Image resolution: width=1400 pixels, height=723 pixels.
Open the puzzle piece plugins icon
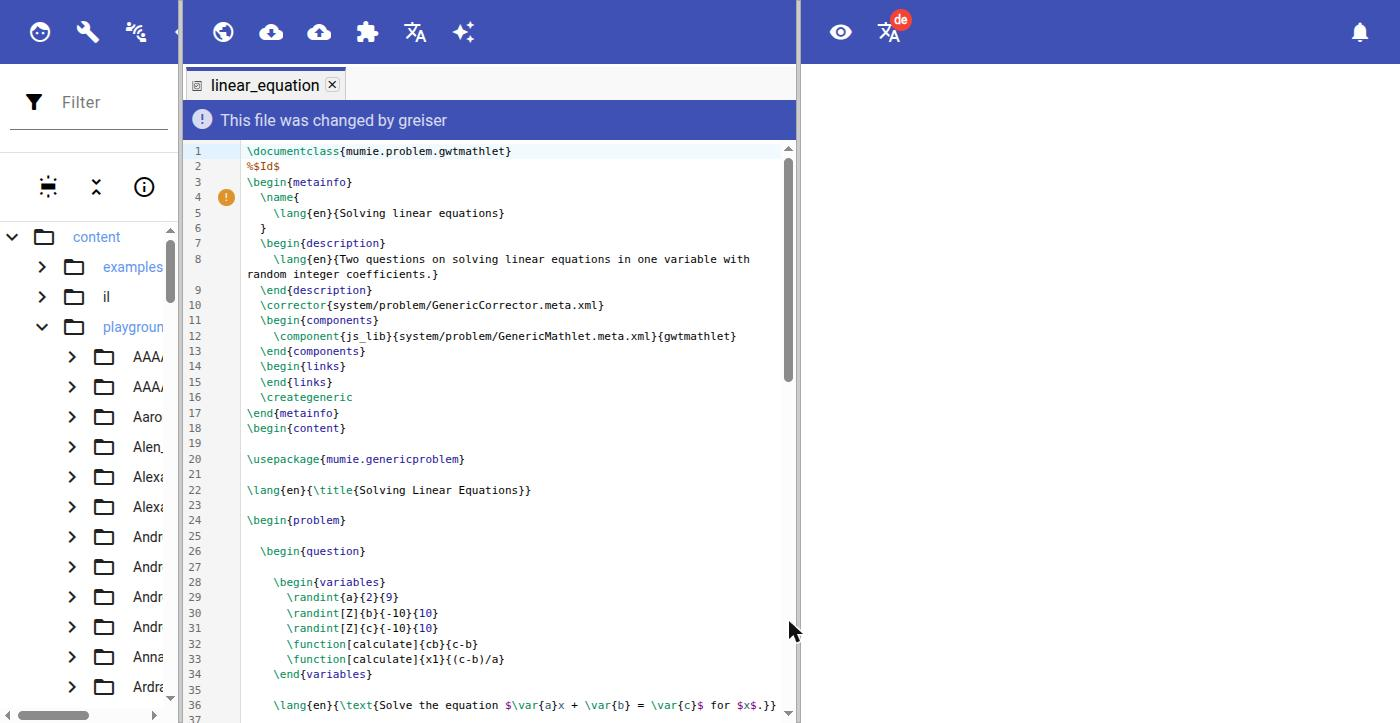pos(367,32)
